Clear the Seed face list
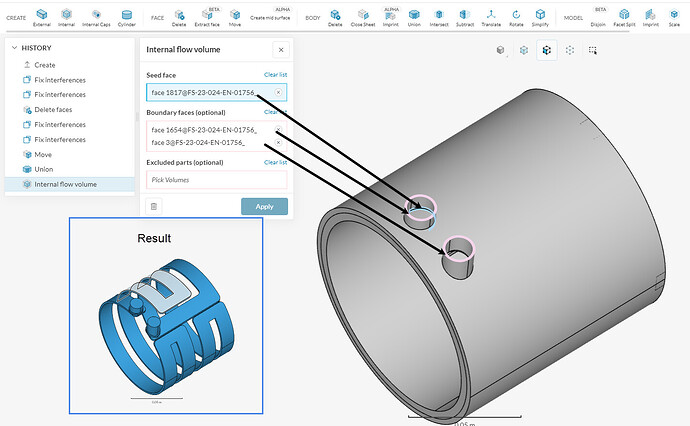 pyautogui.click(x=275, y=75)
